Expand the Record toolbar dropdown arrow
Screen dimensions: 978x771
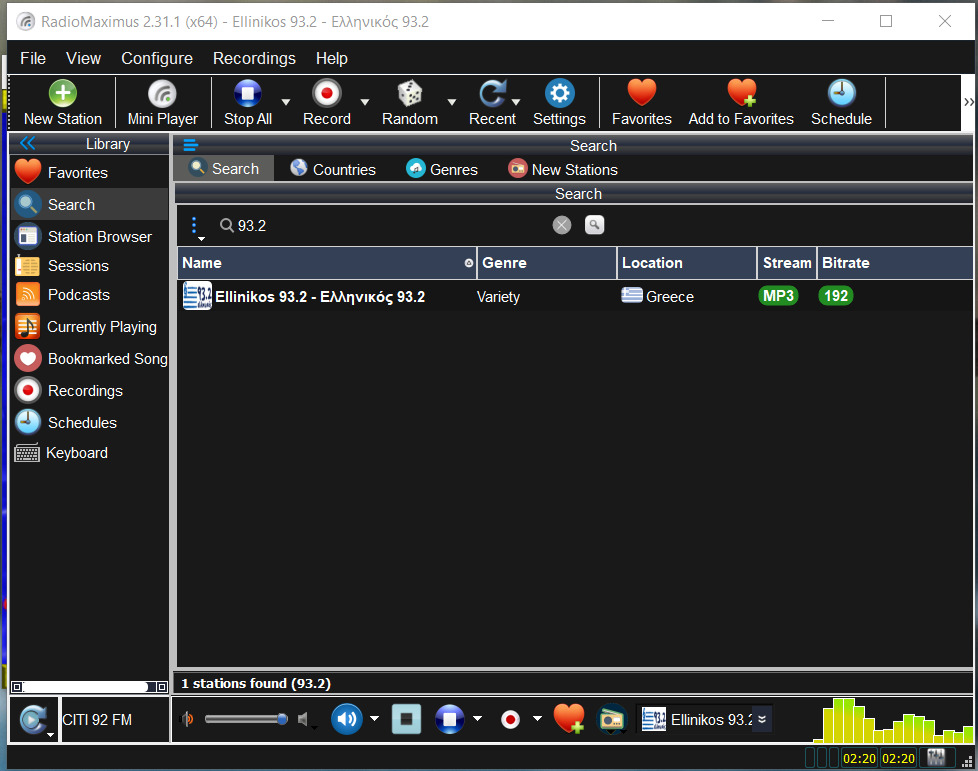tap(365, 102)
